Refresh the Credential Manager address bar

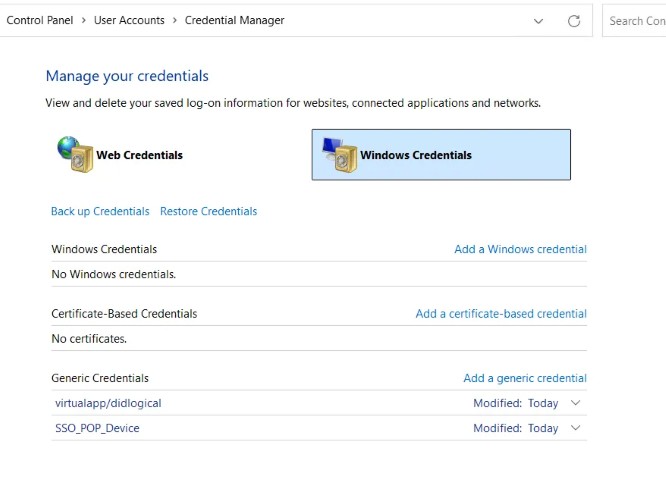(574, 21)
